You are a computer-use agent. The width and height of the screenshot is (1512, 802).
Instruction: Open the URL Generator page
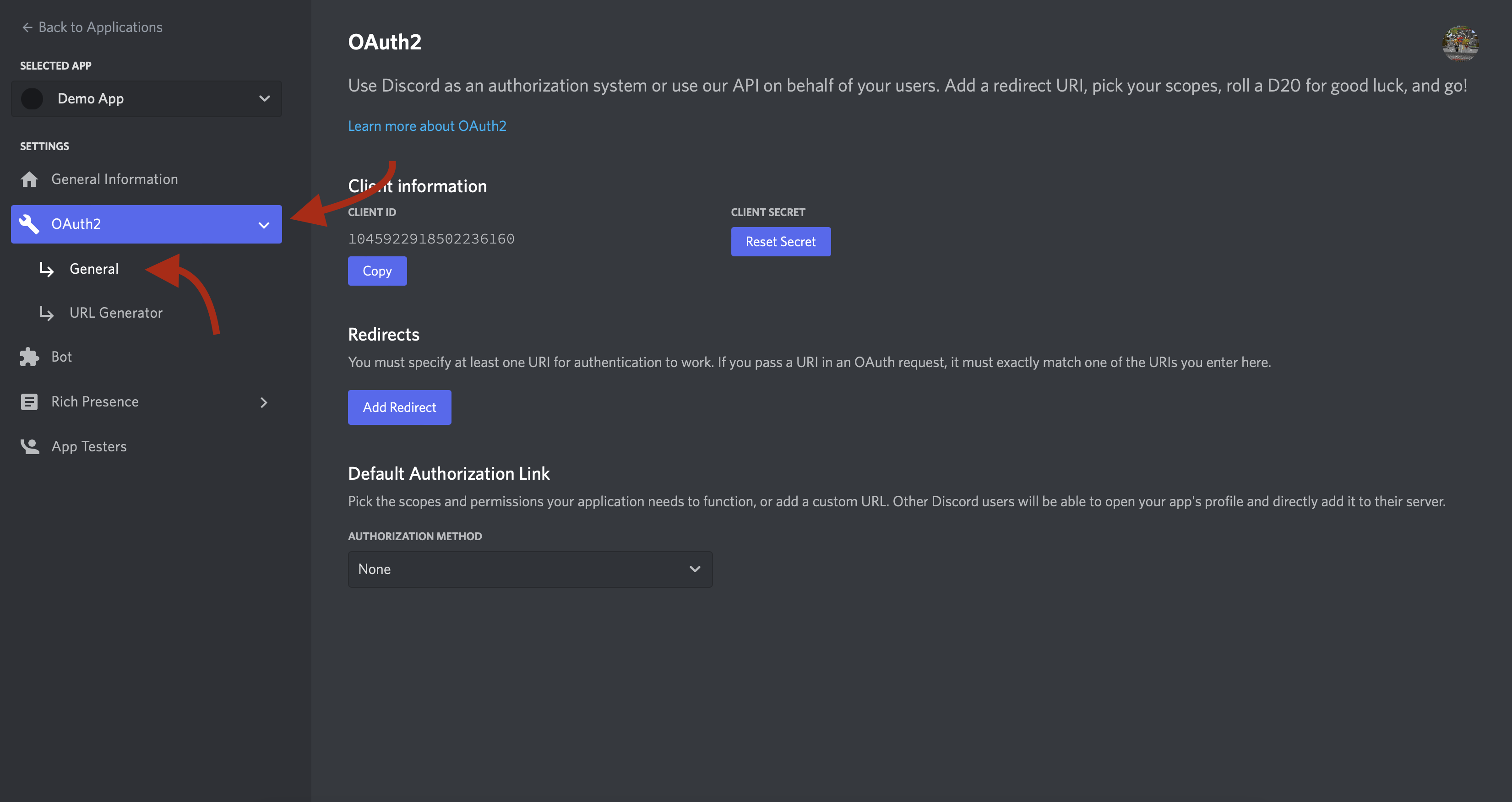(x=116, y=313)
